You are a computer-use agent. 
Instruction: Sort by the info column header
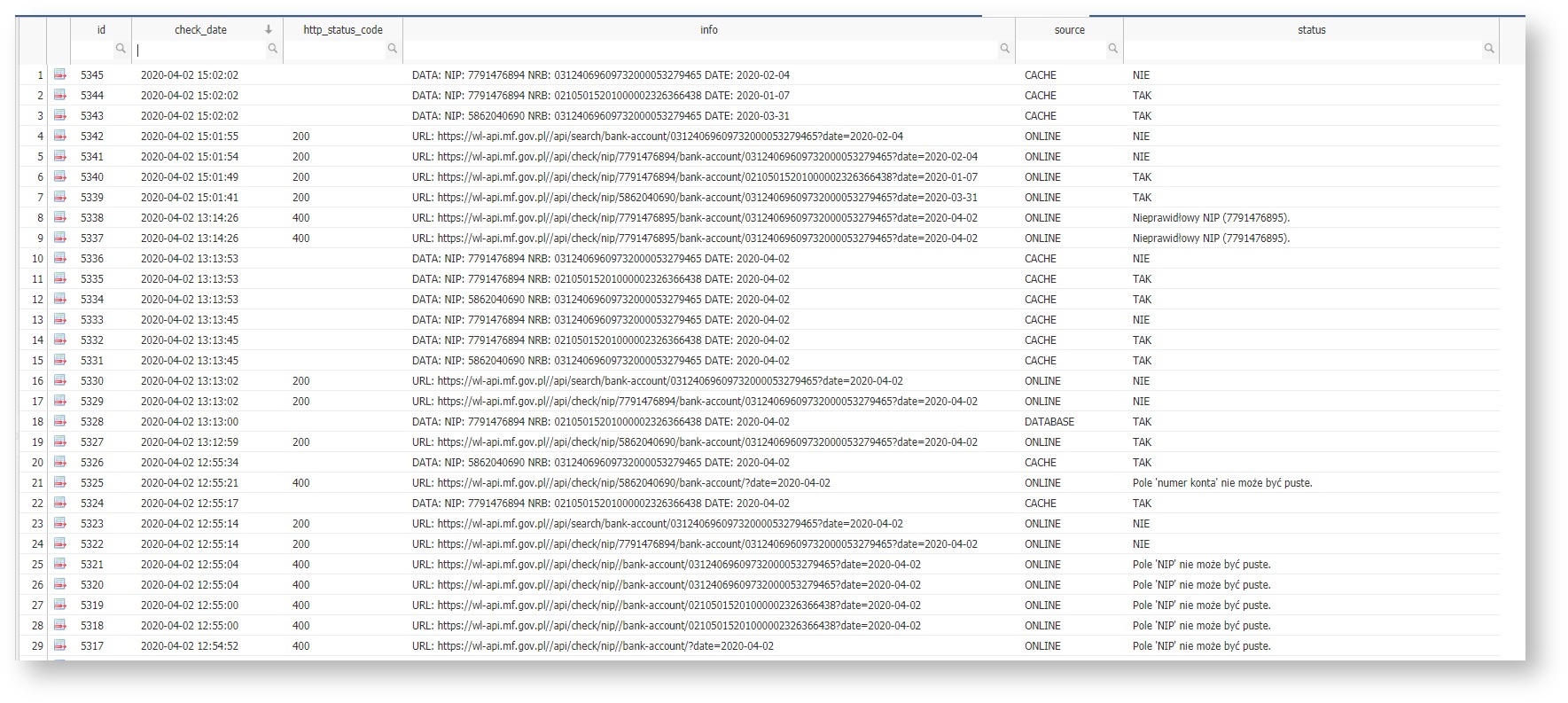click(708, 29)
